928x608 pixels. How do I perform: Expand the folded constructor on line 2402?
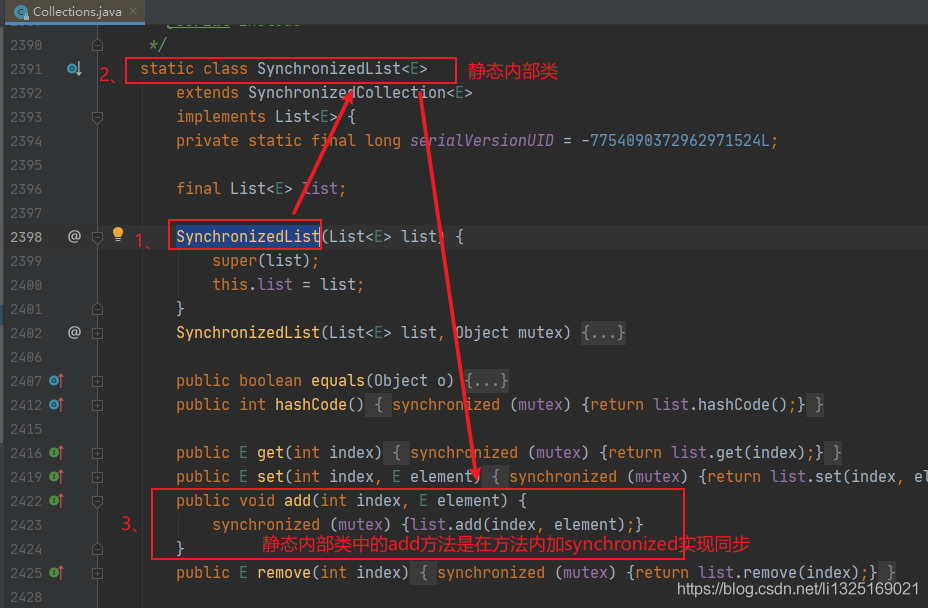tap(98, 333)
